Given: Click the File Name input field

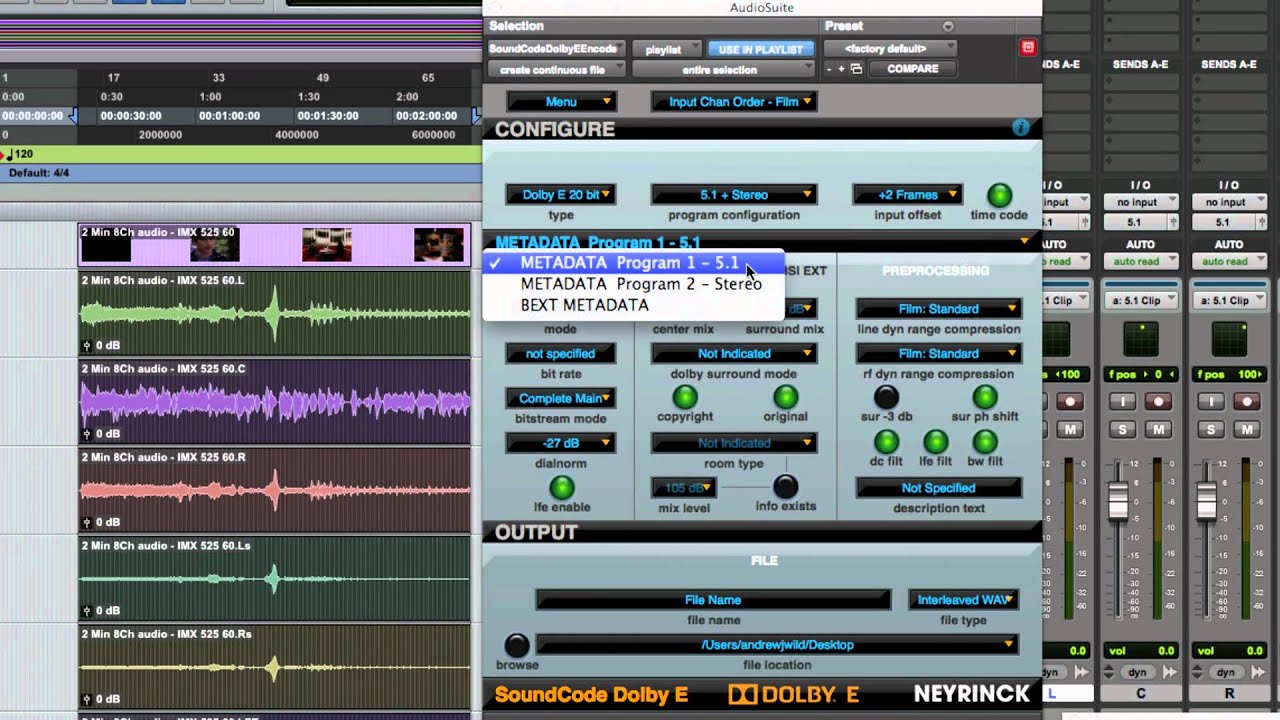Looking at the screenshot, I should click(x=713, y=600).
